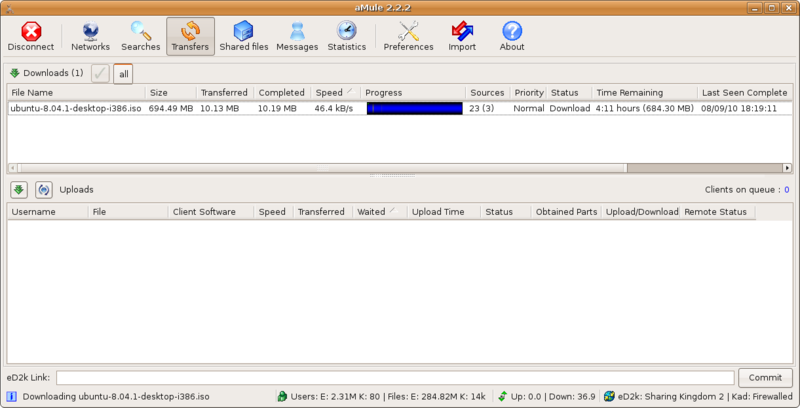Click the 46.4 kB/s speed value
This screenshot has width=800, height=408.
point(334,109)
